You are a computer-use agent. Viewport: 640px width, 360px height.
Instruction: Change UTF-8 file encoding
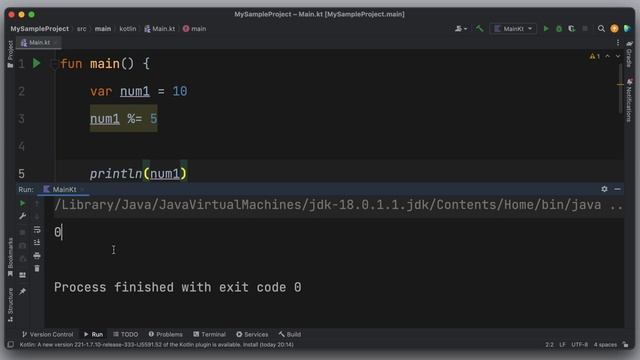coord(580,344)
